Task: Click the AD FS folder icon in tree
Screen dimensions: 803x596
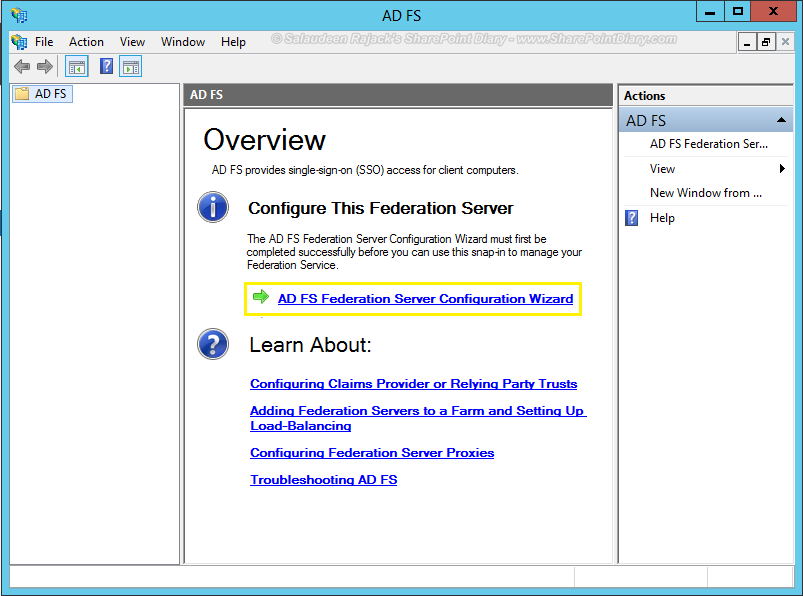Action: point(22,94)
